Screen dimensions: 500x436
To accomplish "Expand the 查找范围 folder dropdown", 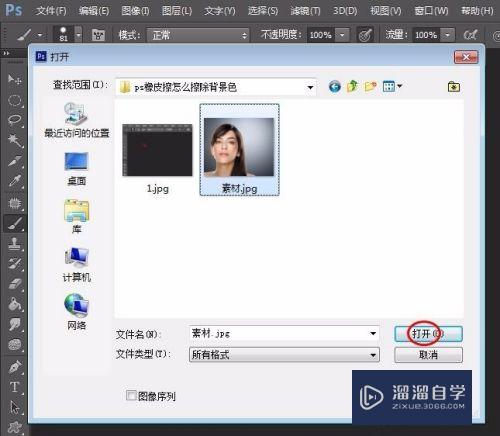I will click(x=310, y=87).
